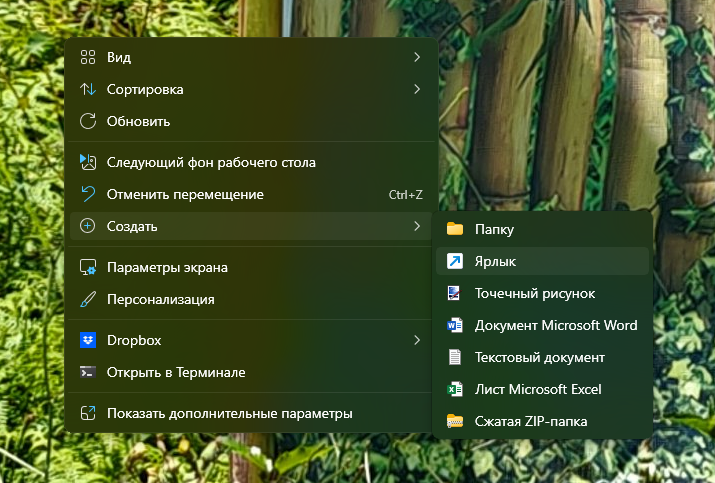Click the undo arrow icon beside Отменить перемещение
Screen dimensions: 715x483
coord(88,194)
